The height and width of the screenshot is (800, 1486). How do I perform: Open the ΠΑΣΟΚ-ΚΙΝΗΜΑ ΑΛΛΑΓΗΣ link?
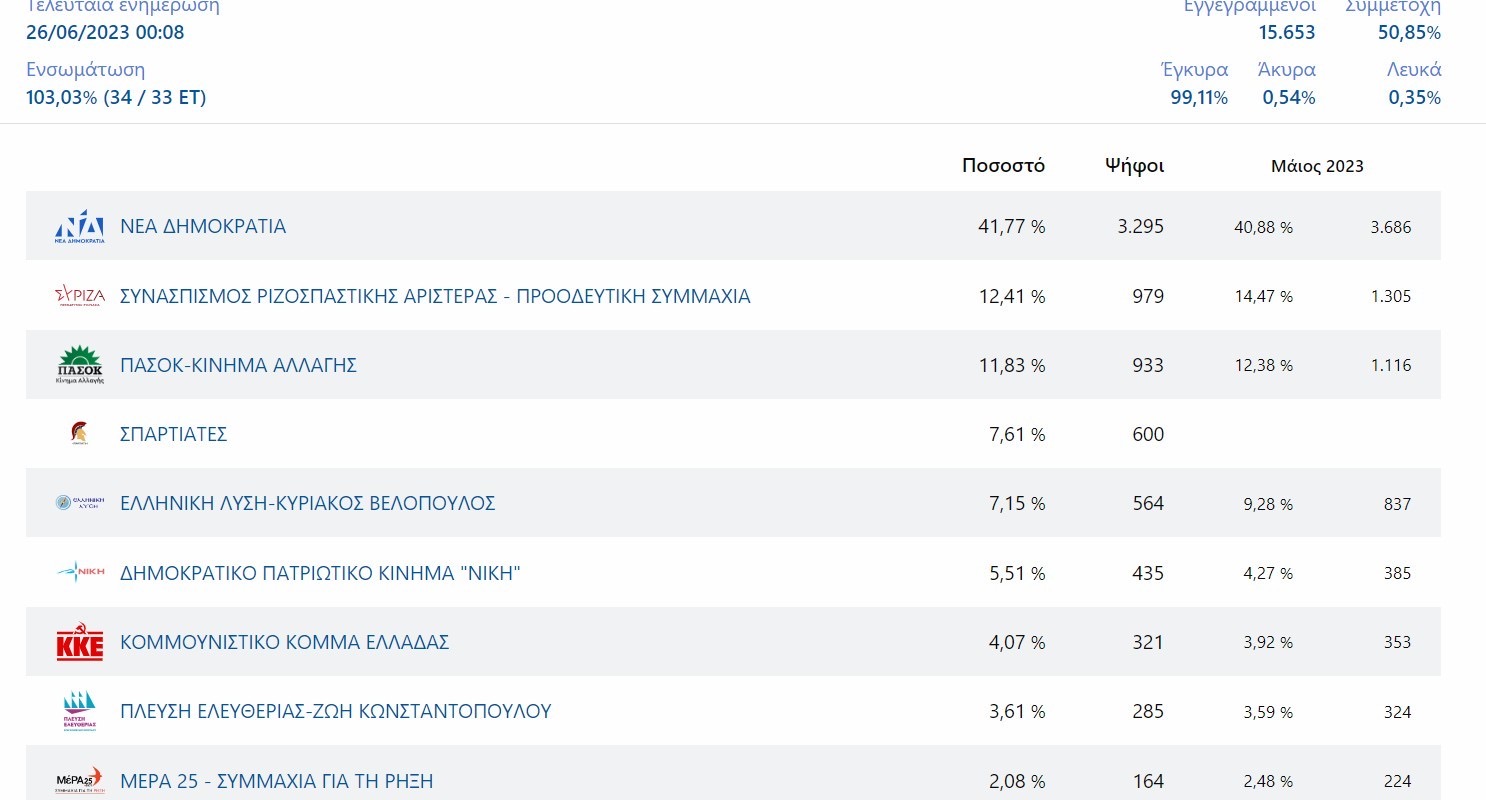tap(238, 365)
